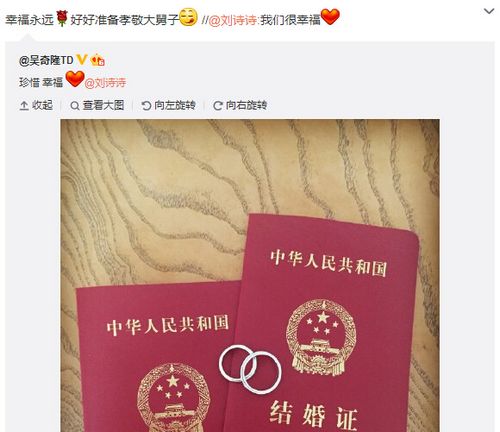
Task: Click the smiley face emoji after 大舅子
Action: (188, 17)
